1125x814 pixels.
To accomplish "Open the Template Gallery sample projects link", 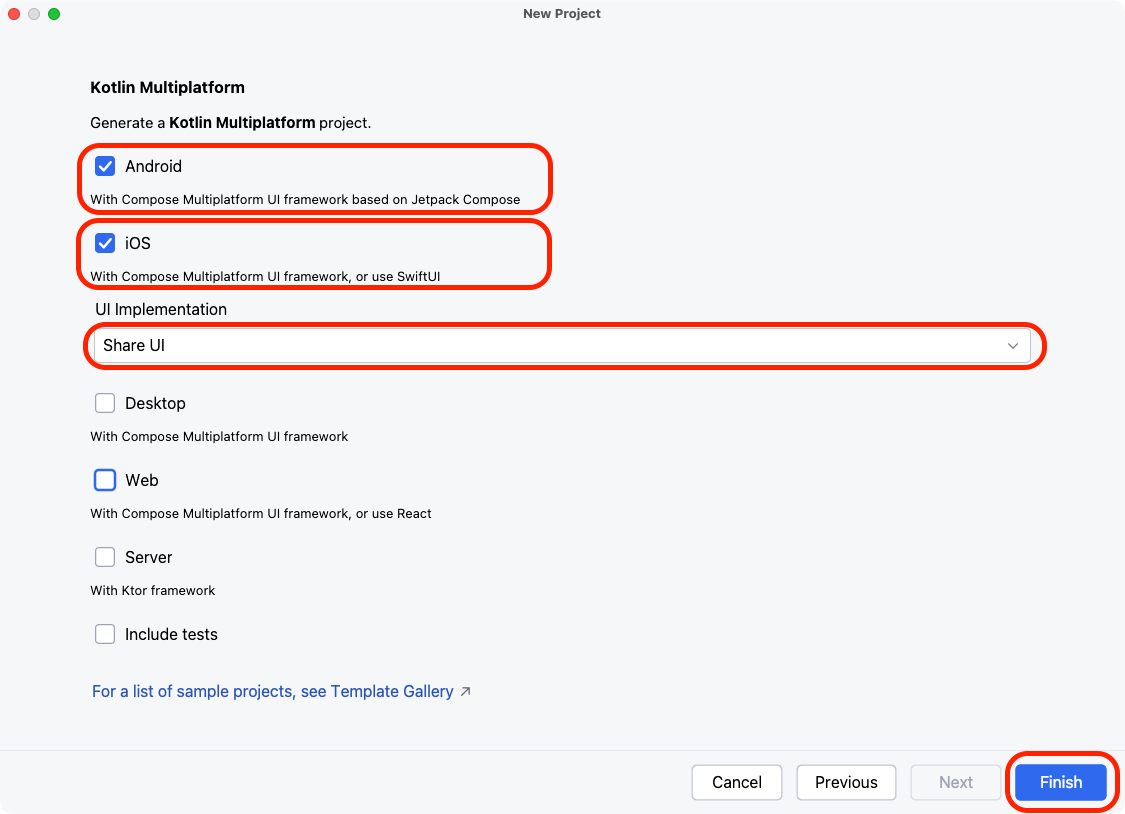I will (x=272, y=691).
